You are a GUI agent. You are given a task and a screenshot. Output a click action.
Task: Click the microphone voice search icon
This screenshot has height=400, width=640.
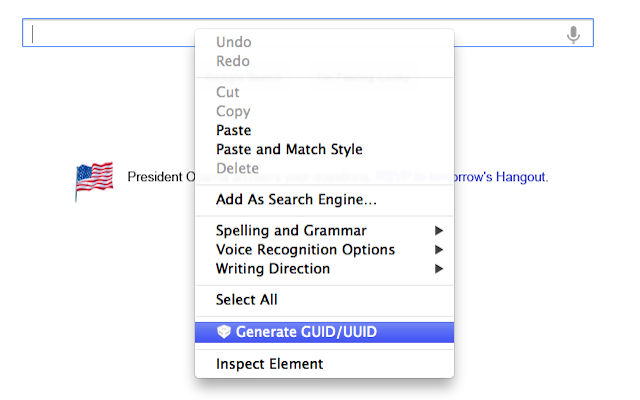(x=573, y=34)
